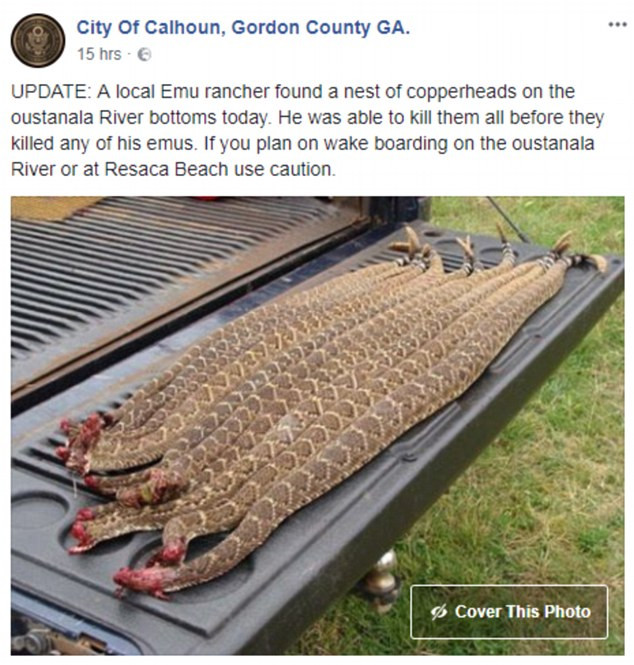Click the "15 hrs" post timestamp
The height and width of the screenshot is (665, 634).
[99, 53]
